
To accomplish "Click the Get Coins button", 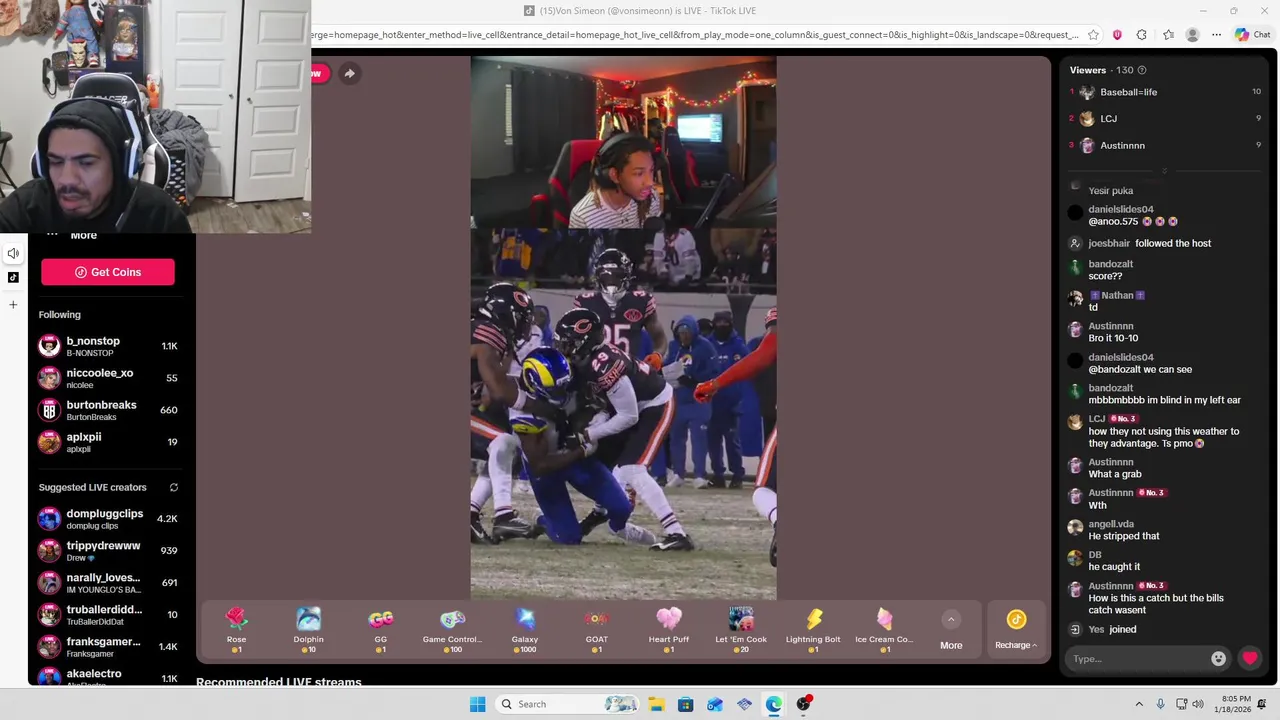I will pyautogui.click(x=108, y=272).
